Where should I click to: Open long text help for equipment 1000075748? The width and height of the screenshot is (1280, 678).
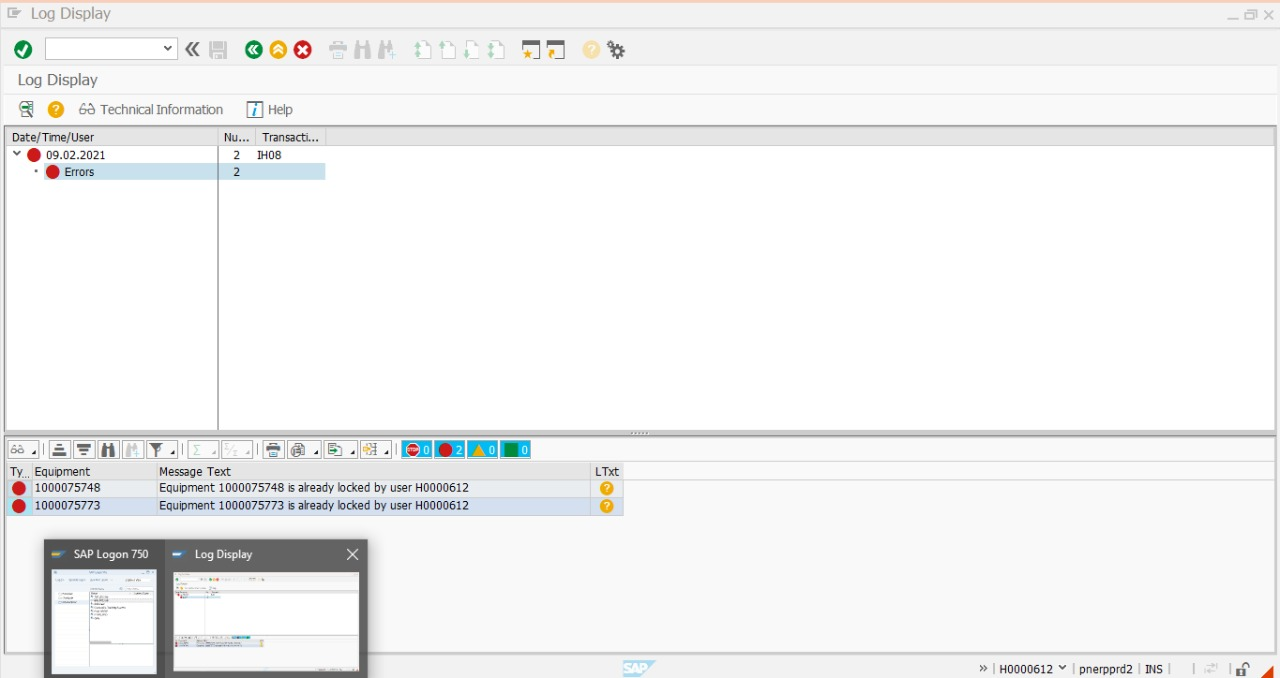[606, 488]
